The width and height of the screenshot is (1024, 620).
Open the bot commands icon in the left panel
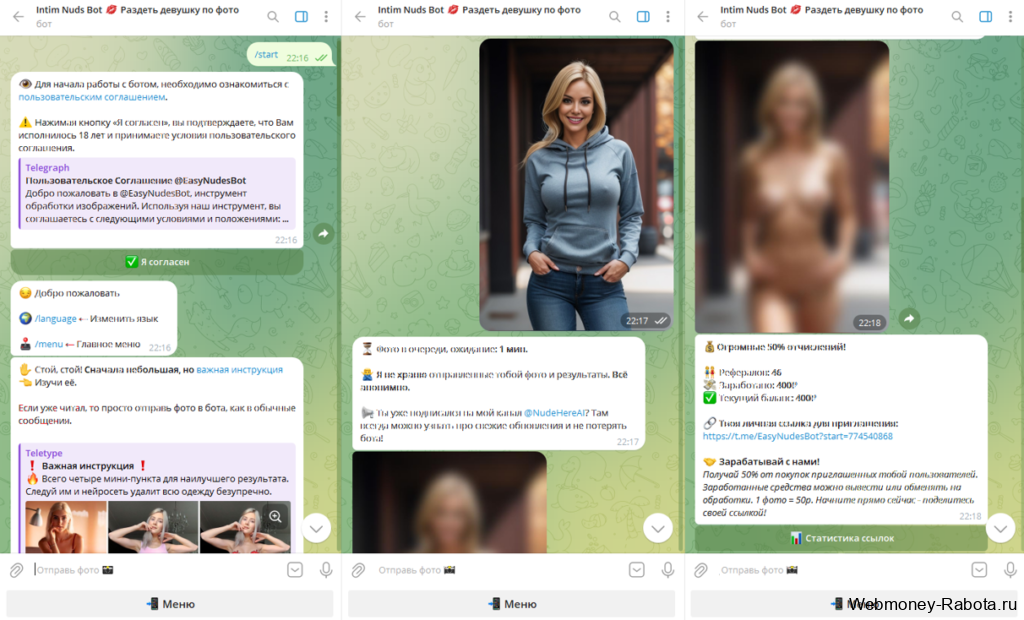click(x=295, y=570)
